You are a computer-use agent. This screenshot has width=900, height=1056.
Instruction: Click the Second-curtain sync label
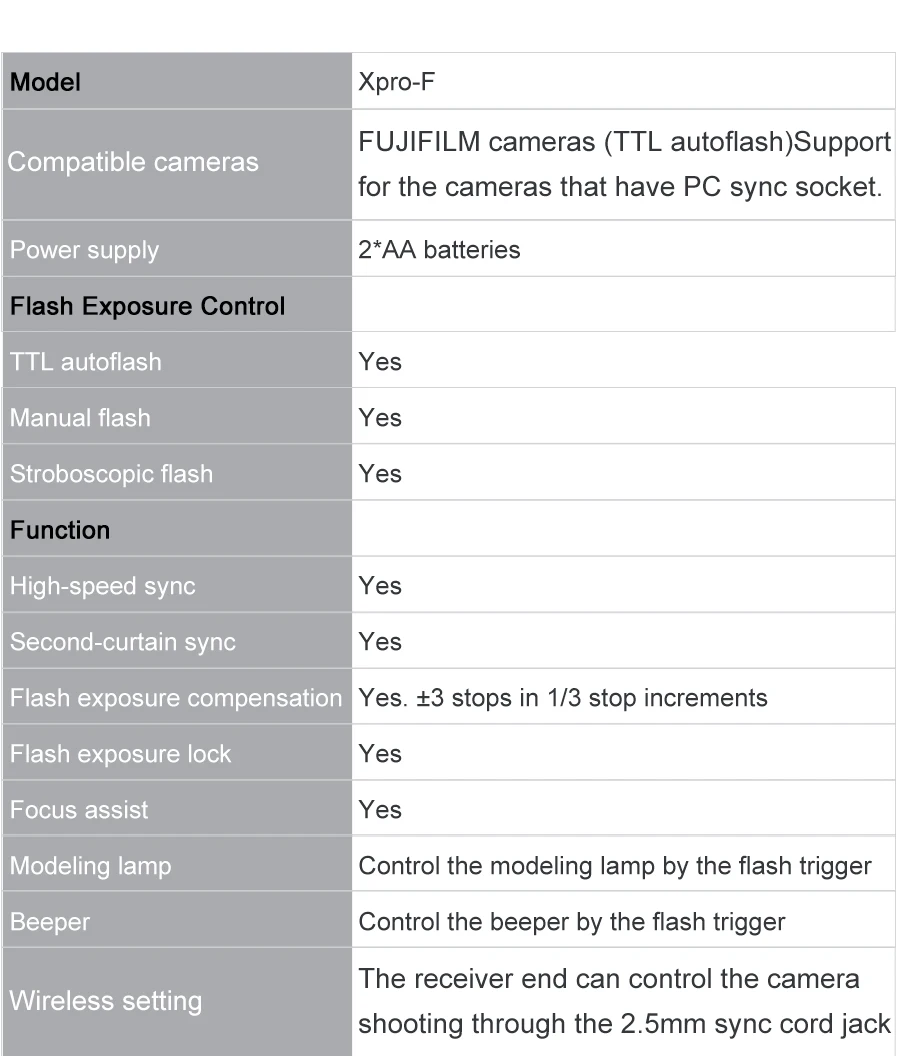coord(123,642)
